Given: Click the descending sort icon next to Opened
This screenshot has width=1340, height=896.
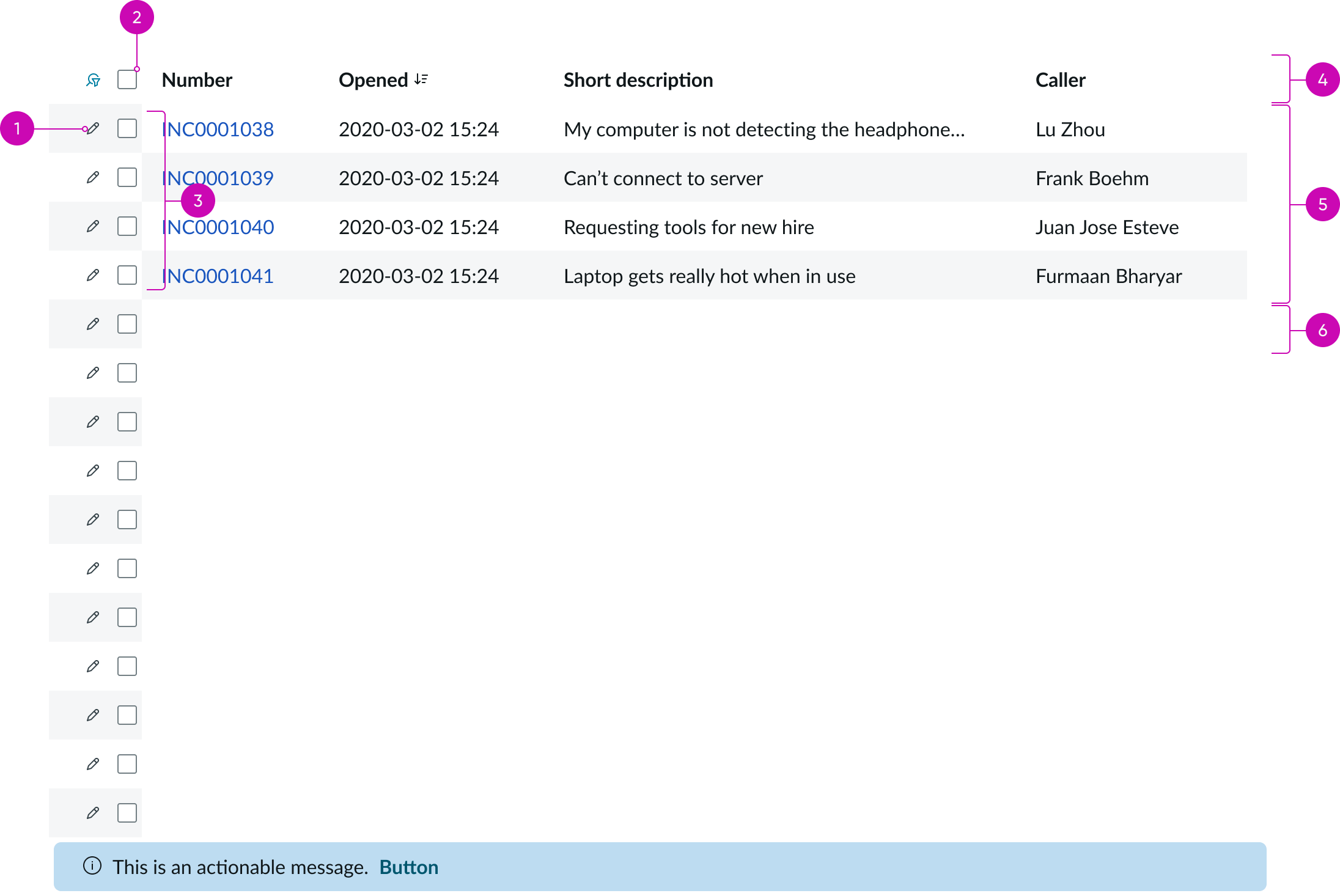Looking at the screenshot, I should [x=421, y=78].
